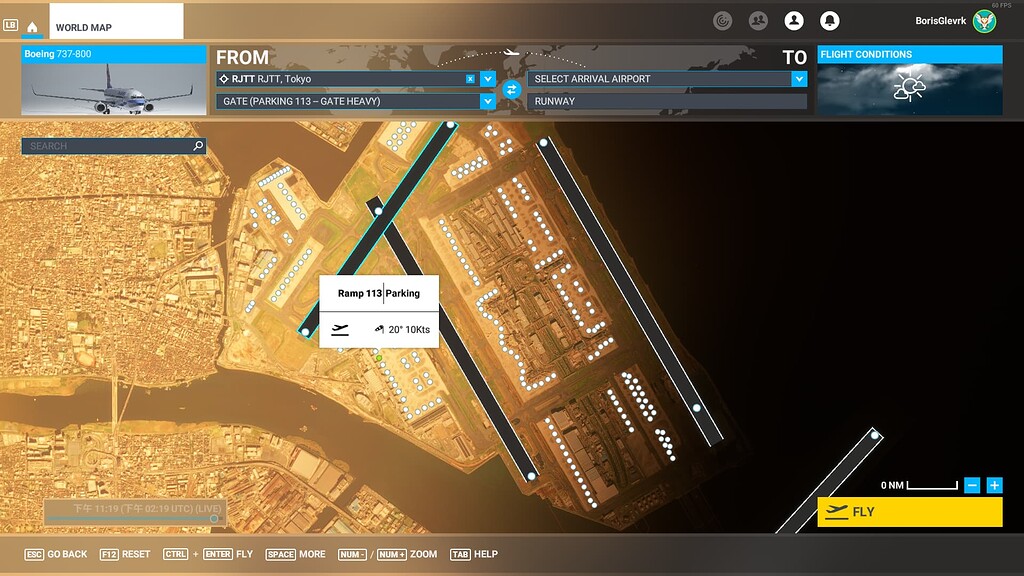Click the Go Back option
Screen dimensions: 1024x576
(x=56, y=554)
